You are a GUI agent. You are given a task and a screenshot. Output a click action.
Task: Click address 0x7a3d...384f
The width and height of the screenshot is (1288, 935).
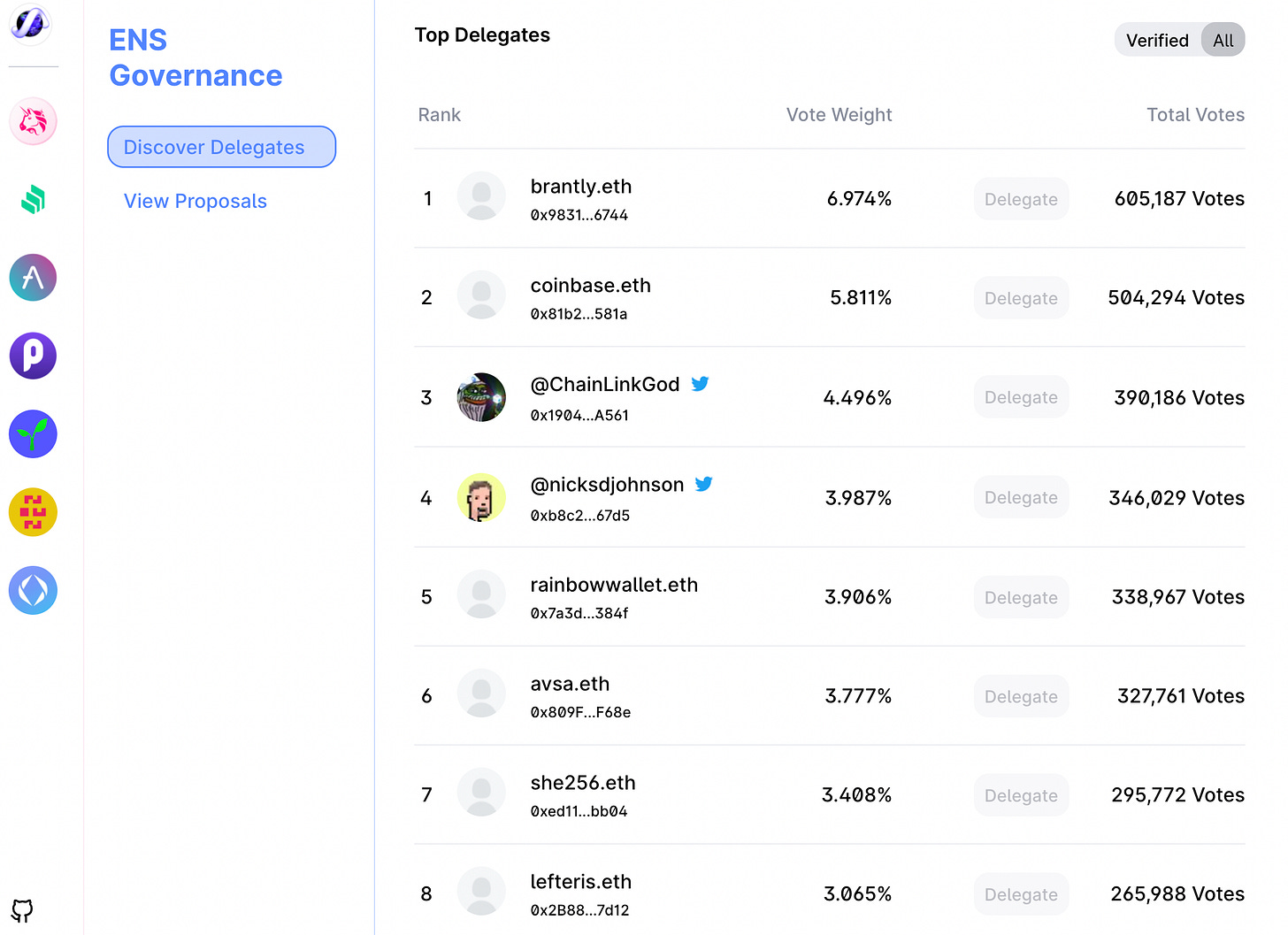pyautogui.click(x=579, y=613)
